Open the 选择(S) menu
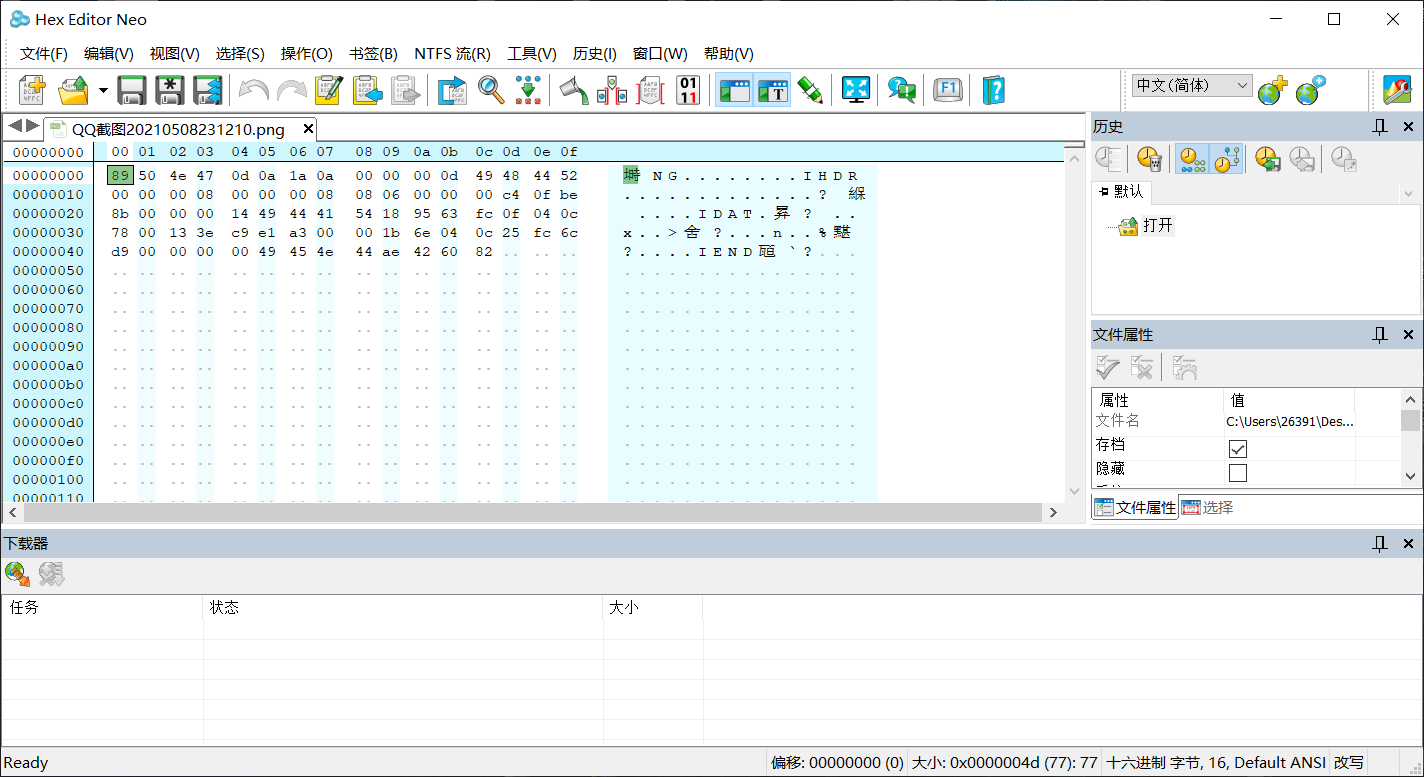 240,54
